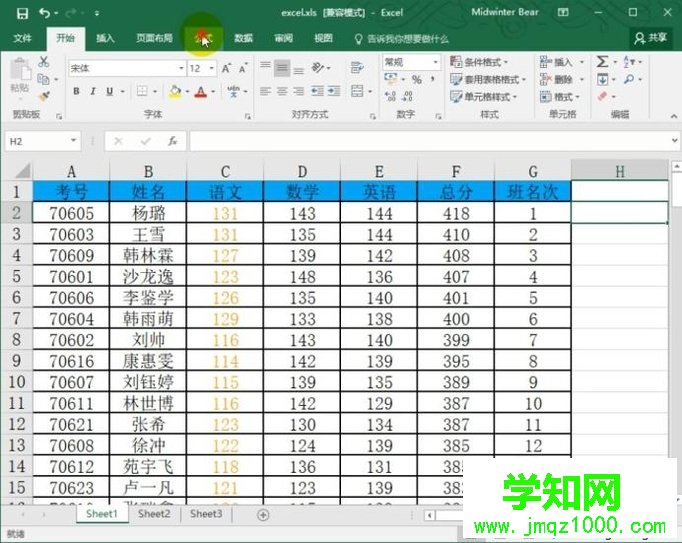
Task: Open the 单元格样式 cell styles menu
Action: 483,97
